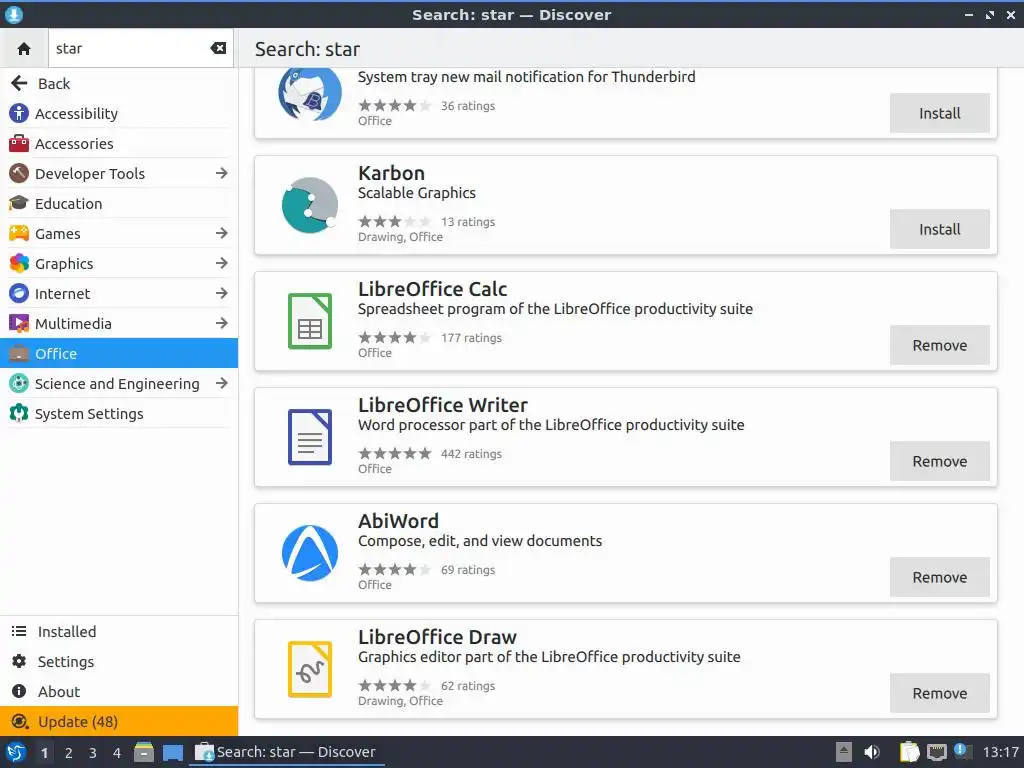Screen dimensions: 1024x768
Task: Open the network tray icon
Action: [936, 752]
